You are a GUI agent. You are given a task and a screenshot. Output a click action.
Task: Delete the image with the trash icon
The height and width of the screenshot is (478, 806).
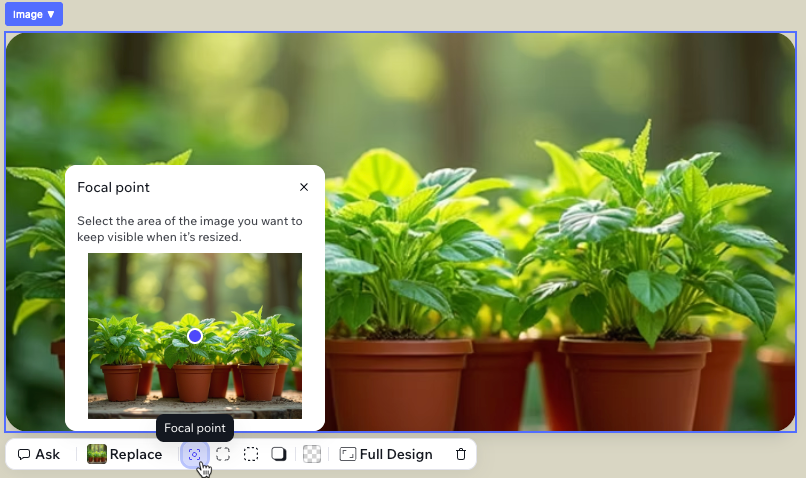pos(460,454)
